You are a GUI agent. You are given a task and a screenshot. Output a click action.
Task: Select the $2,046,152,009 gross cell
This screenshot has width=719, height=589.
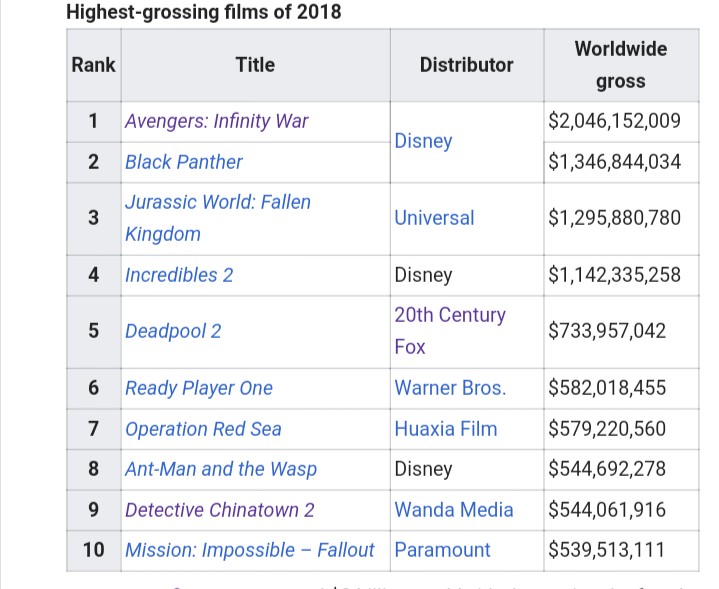click(x=614, y=121)
